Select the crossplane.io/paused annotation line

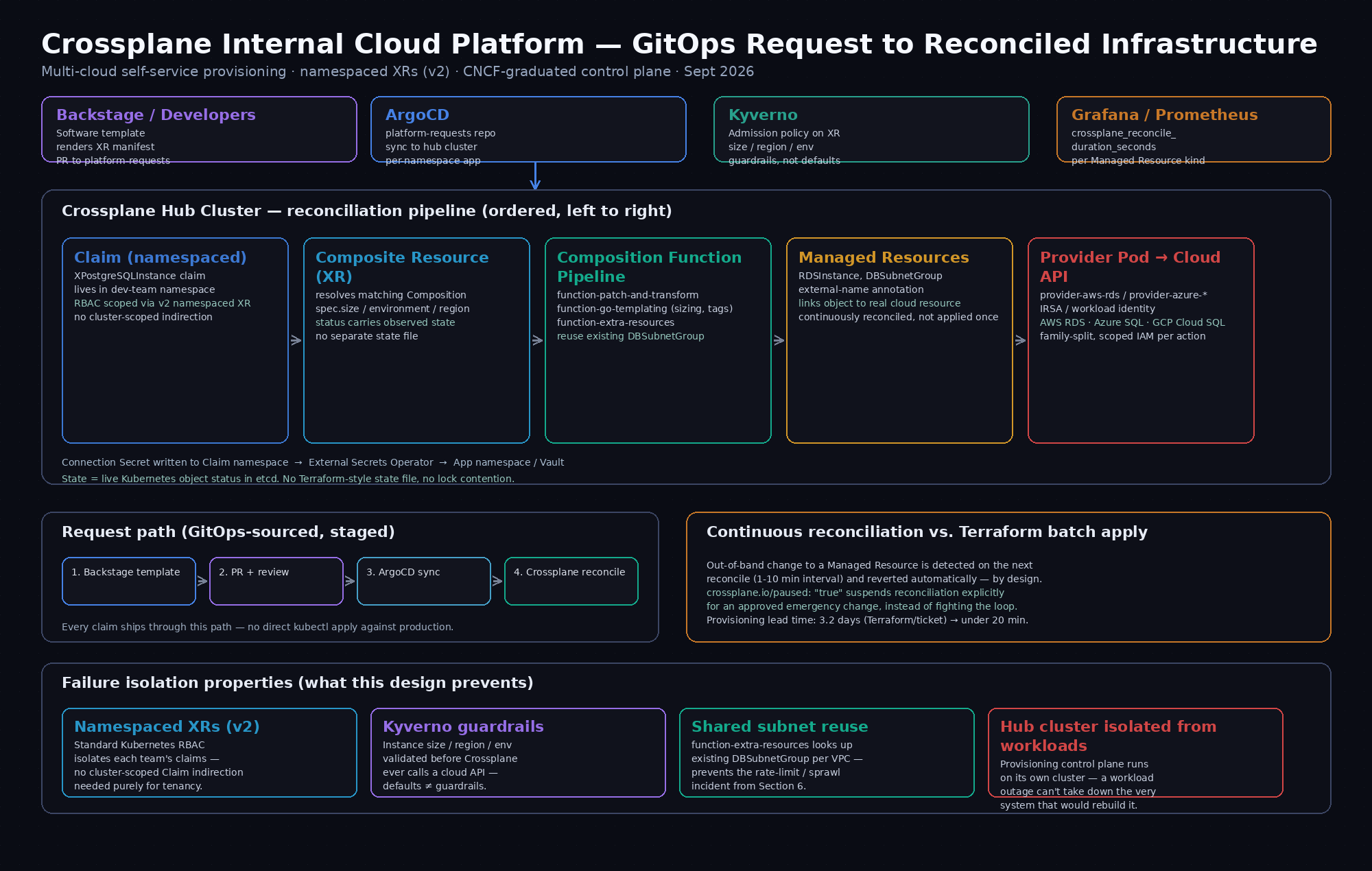coord(855,593)
